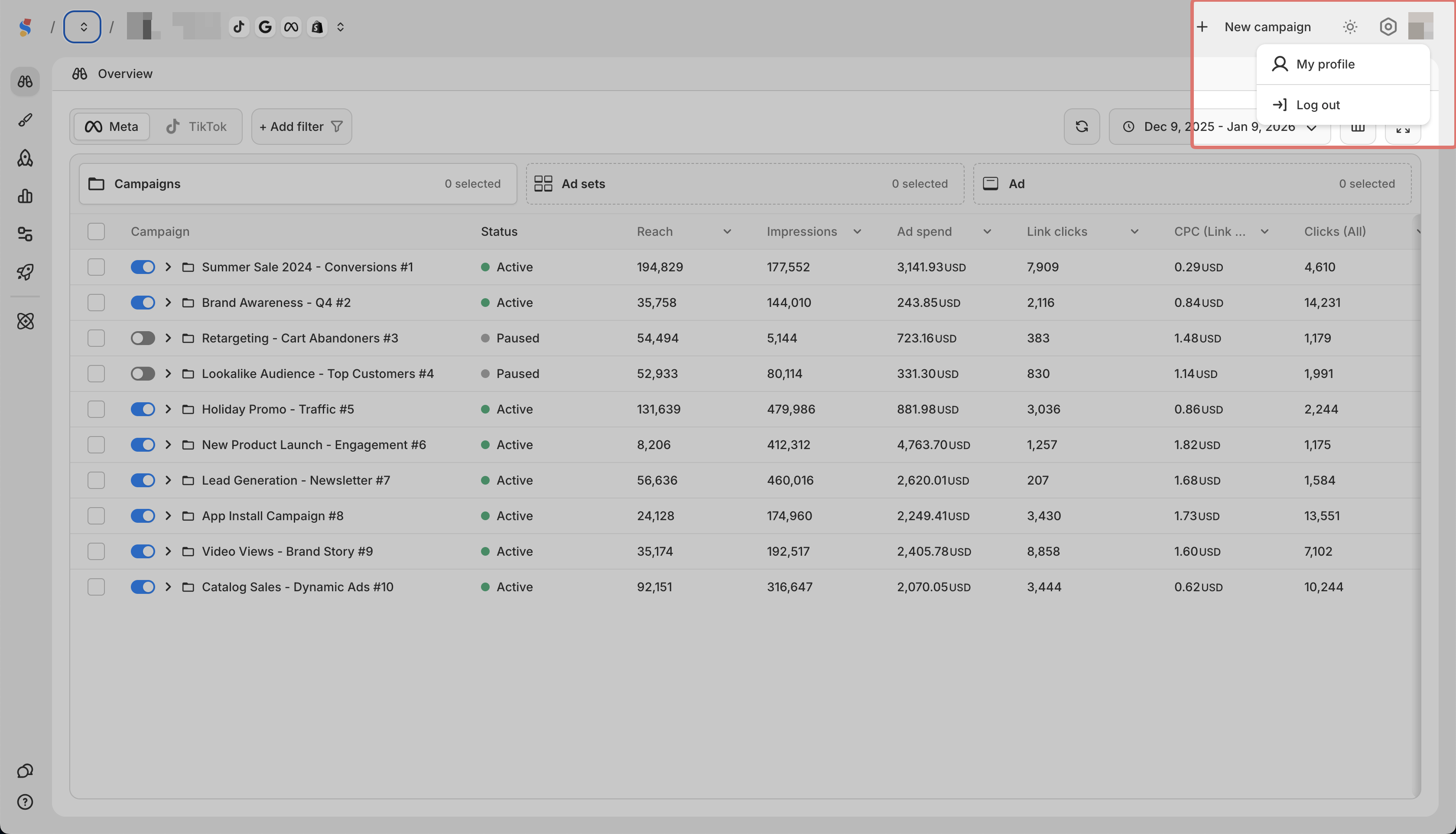This screenshot has width=1456, height=834.
Task: Open the bar chart analytics sidebar icon
Action: coord(25,196)
